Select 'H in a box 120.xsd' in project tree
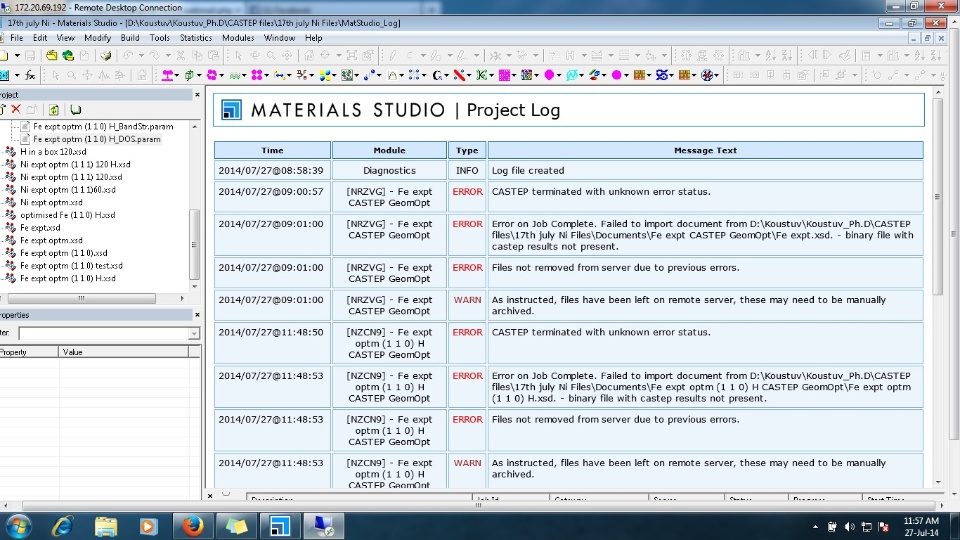The width and height of the screenshot is (960, 540). pos(53,152)
